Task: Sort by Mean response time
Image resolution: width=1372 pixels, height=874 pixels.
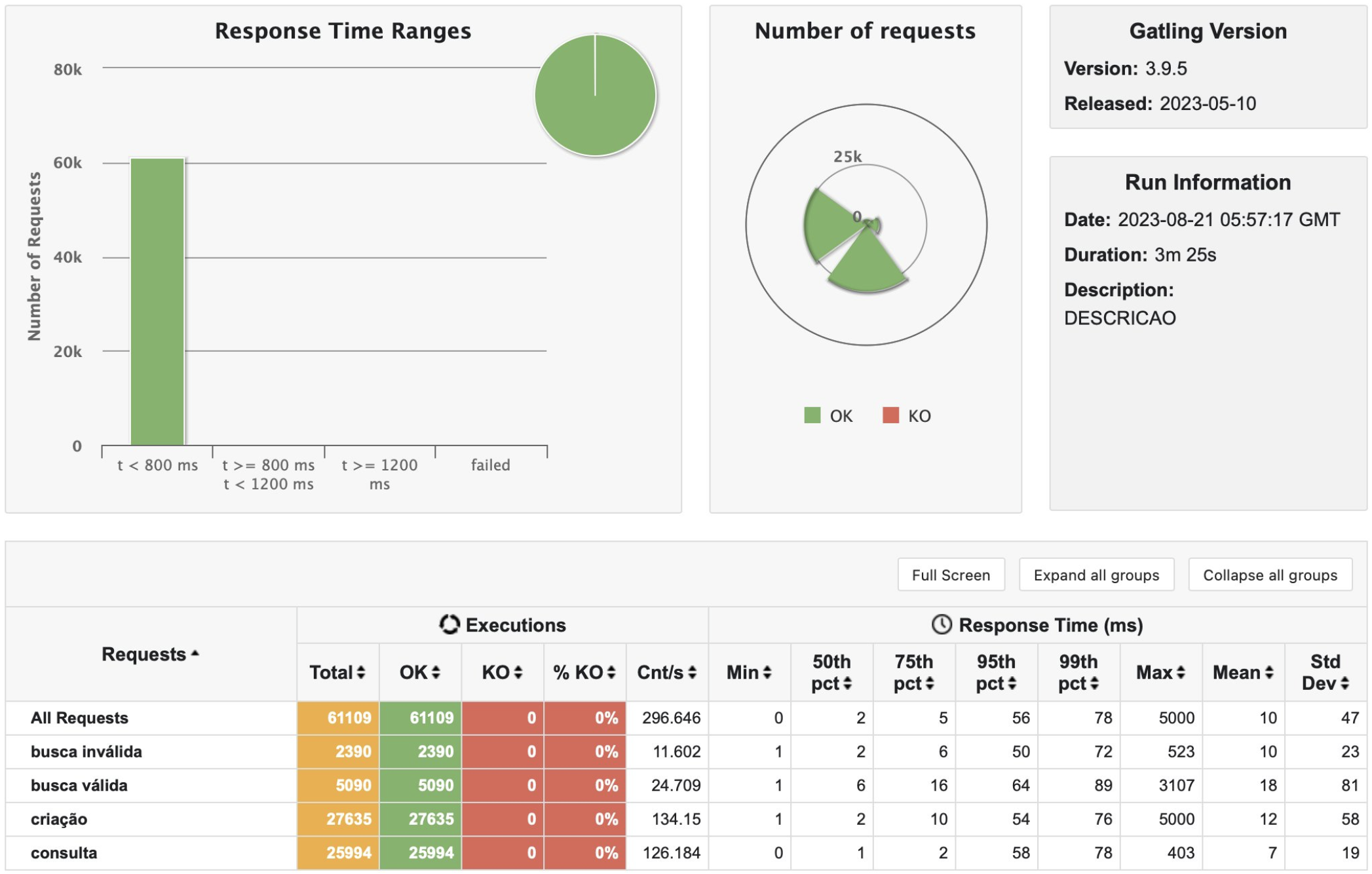Action: click(x=1243, y=672)
